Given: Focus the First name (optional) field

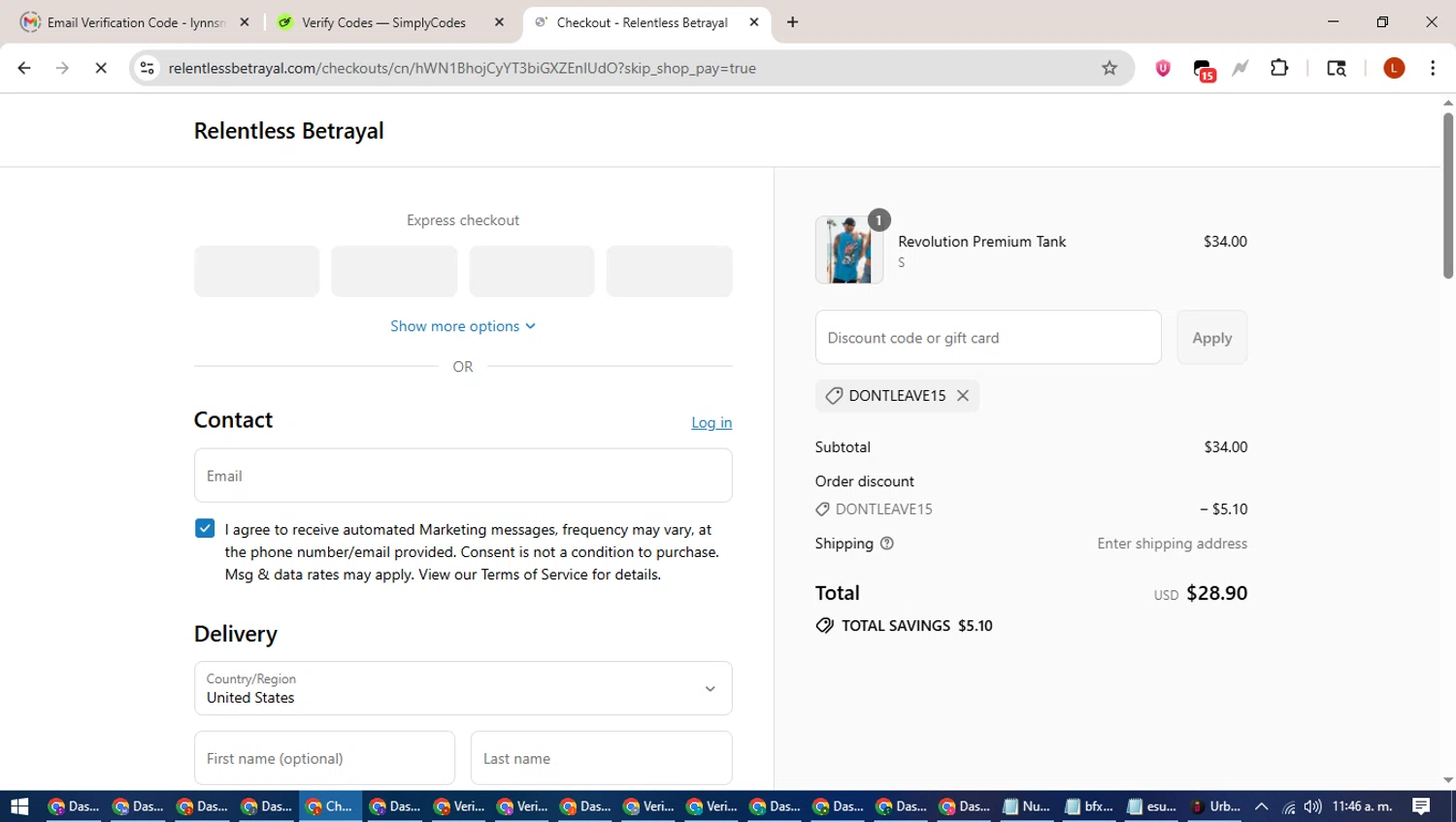Looking at the screenshot, I should (324, 758).
